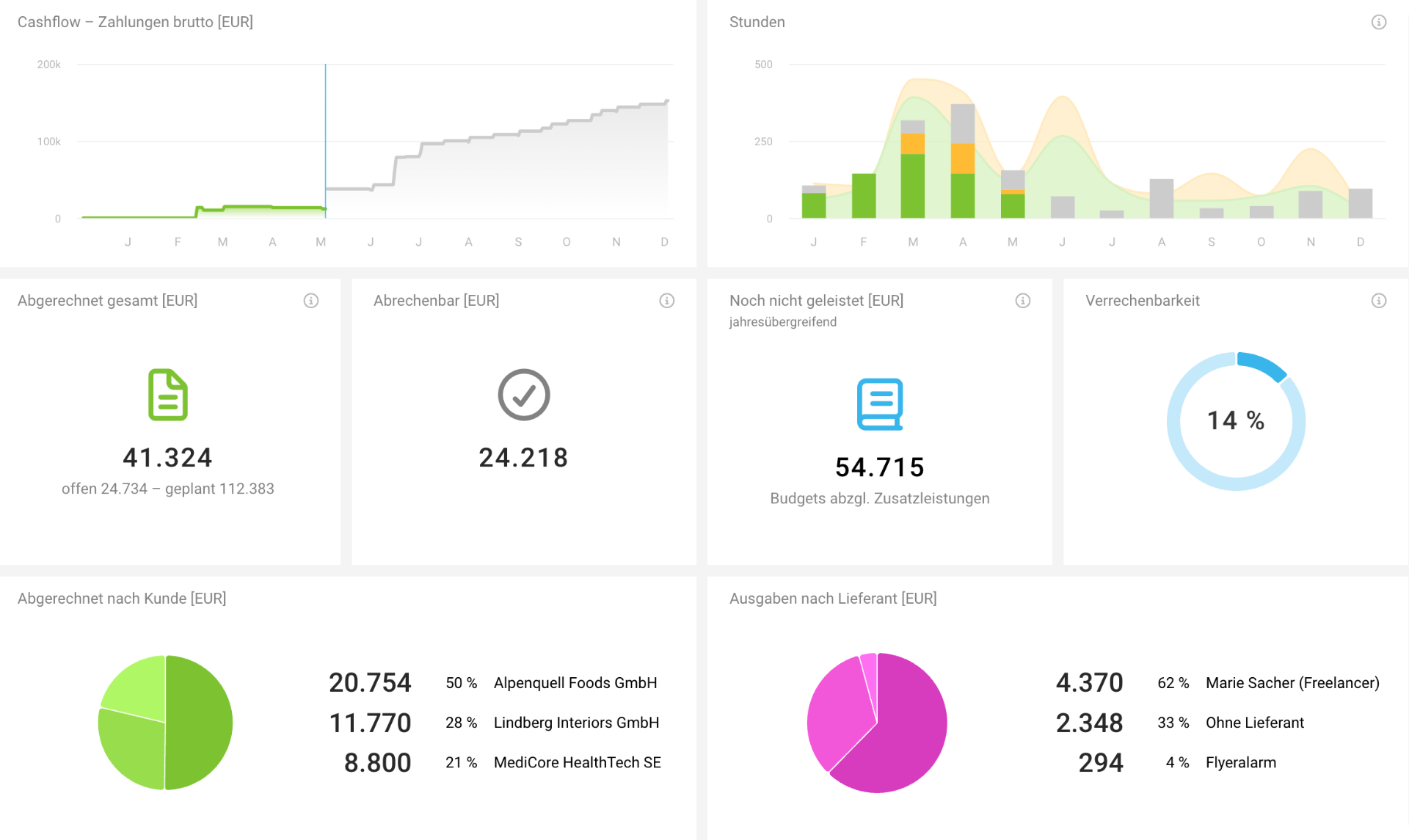Click the 8.800 customer amount
This screenshot has width=1409, height=840.
[378, 762]
